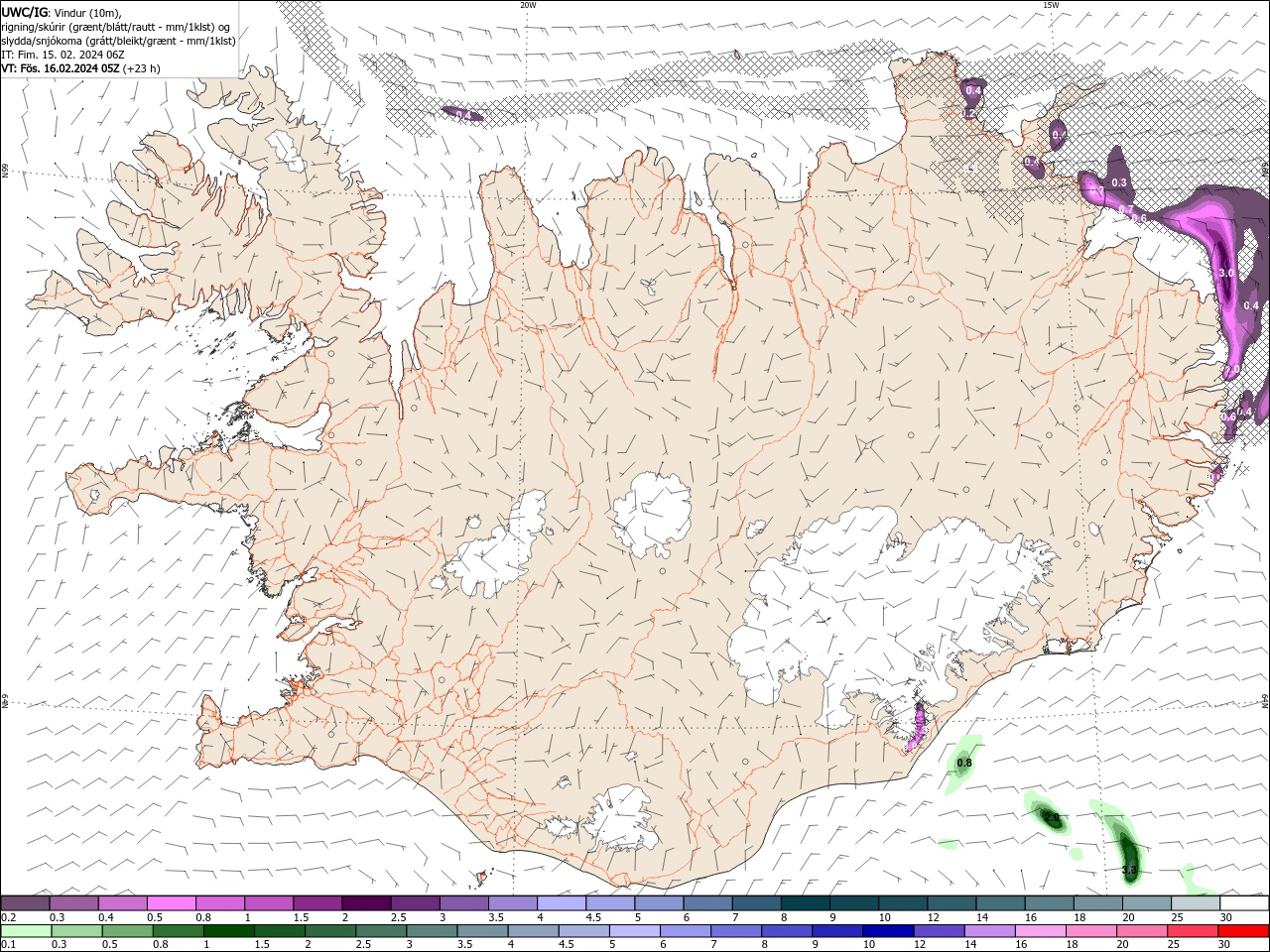Click the '0.3' value in the northeast purple blob
The image size is (1270, 952).
coord(1119,182)
